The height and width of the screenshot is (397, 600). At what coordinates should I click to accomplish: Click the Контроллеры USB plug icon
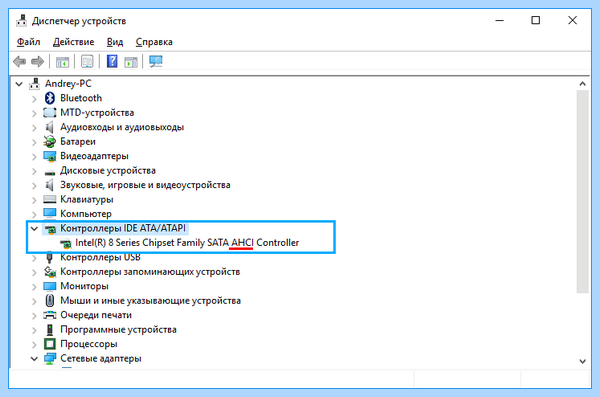49,257
